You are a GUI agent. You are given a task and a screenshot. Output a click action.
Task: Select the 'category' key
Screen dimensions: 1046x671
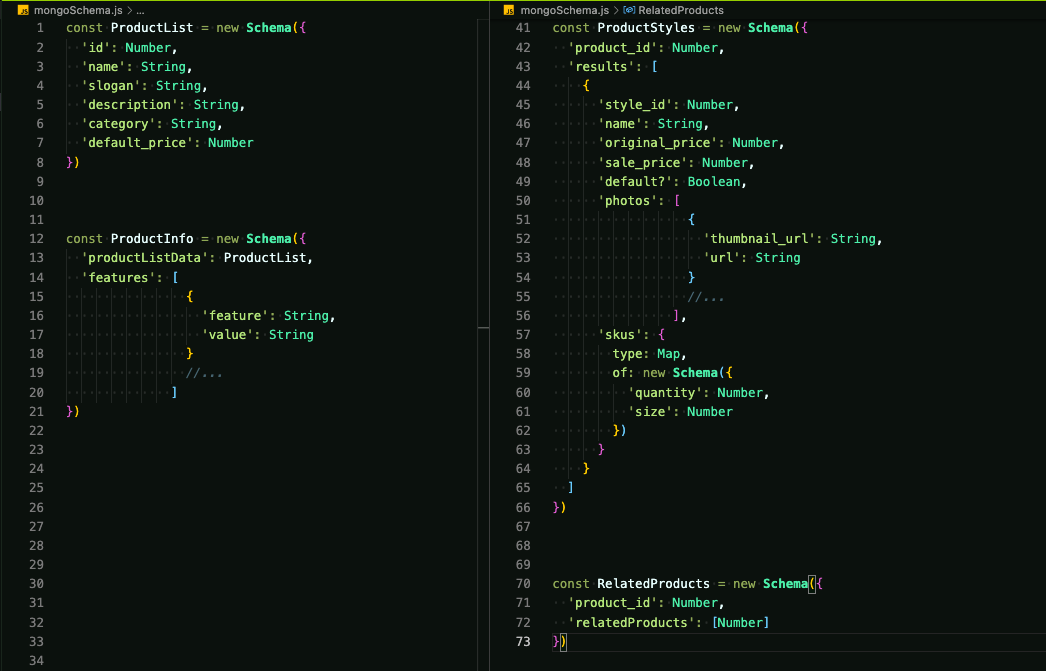pos(118,124)
